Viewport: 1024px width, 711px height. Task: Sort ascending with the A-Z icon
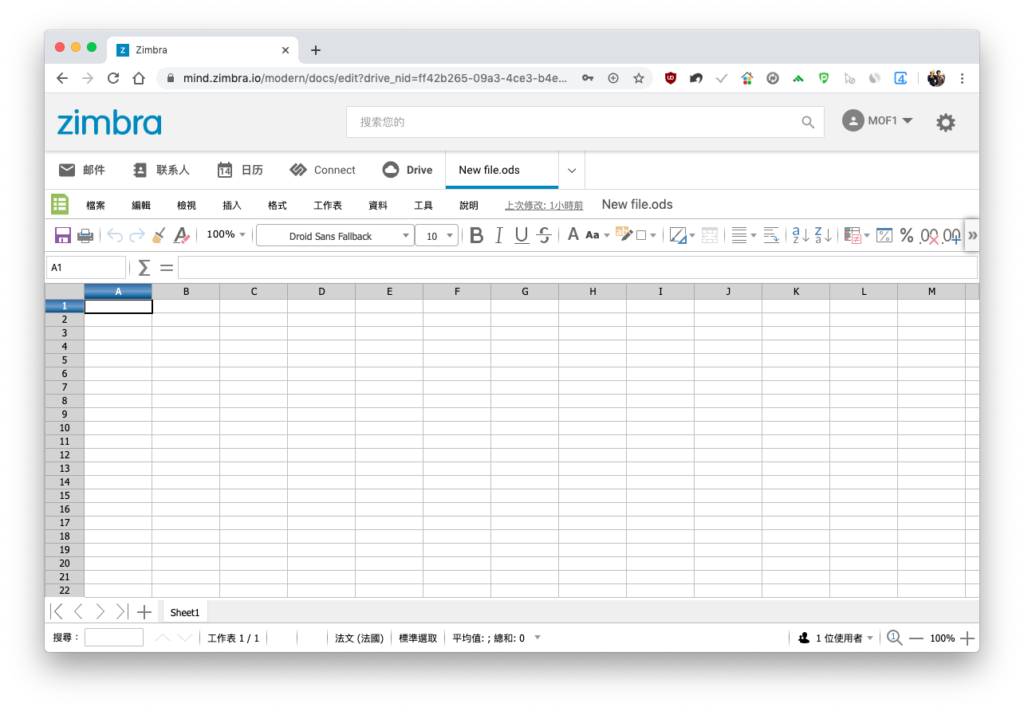point(801,236)
